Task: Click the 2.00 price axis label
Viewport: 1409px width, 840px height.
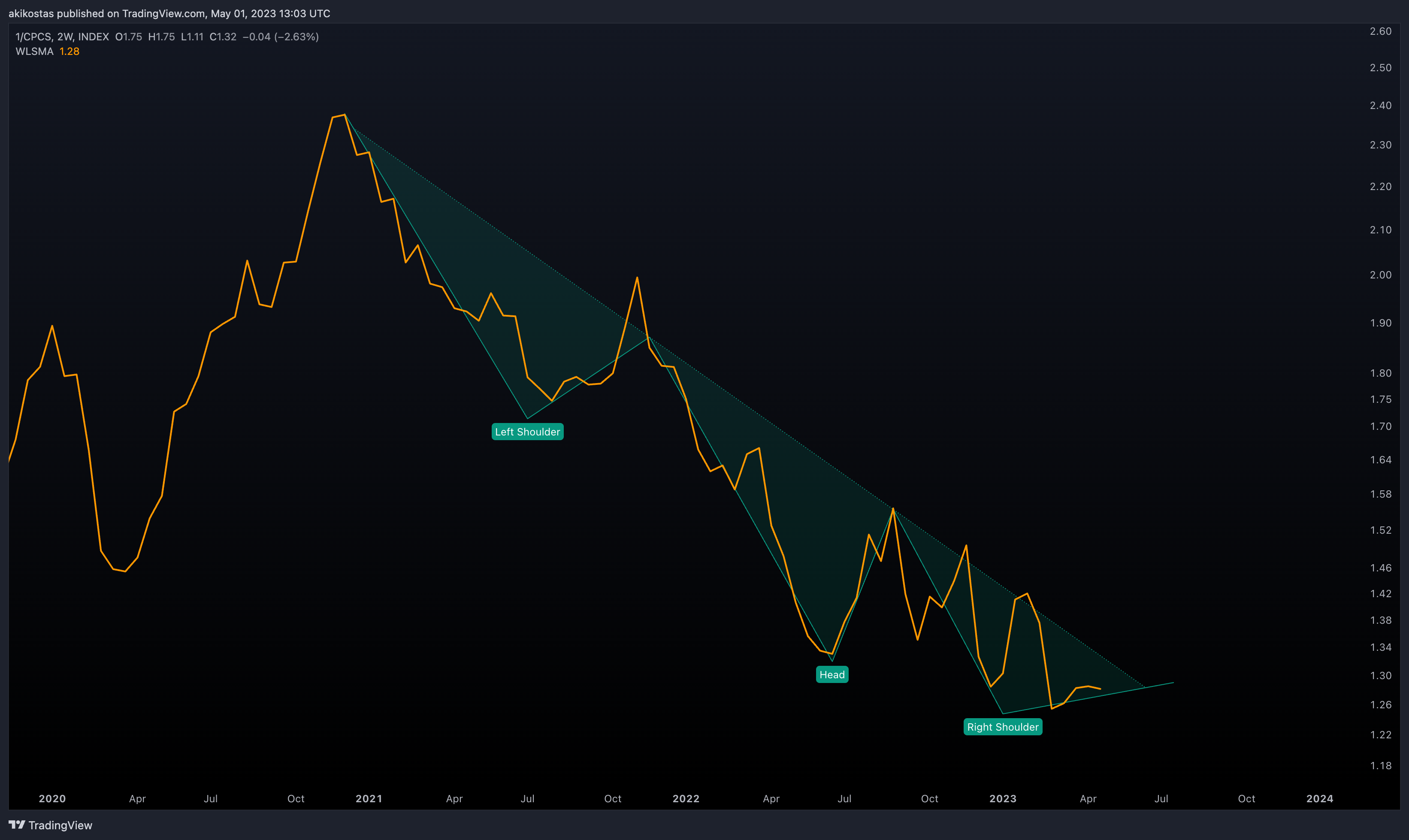Action: pyautogui.click(x=1381, y=275)
